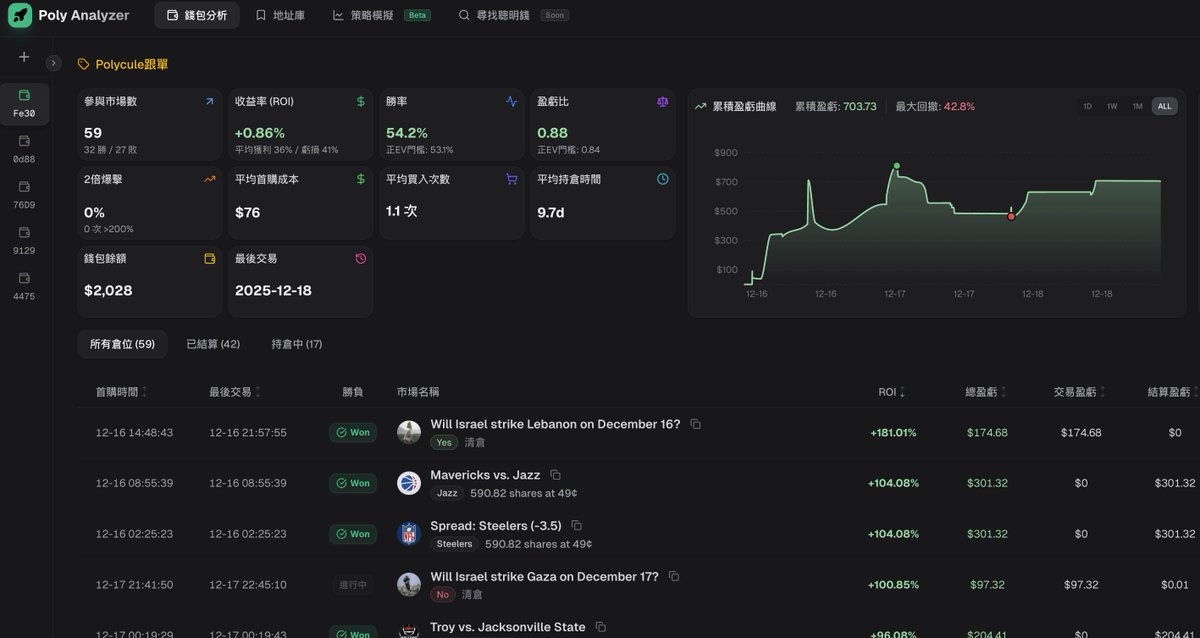The height and width of the screenshot is (638, 1200).
Task: Add a new wallet with the plus button
Action: pos(22,57)
